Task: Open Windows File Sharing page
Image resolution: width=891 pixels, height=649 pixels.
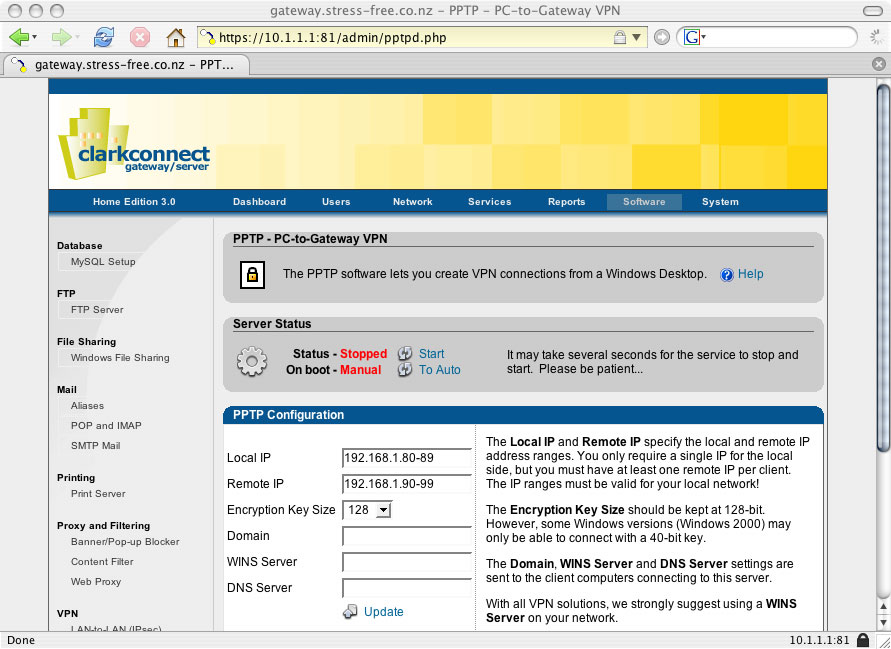Action: (120, 358)
